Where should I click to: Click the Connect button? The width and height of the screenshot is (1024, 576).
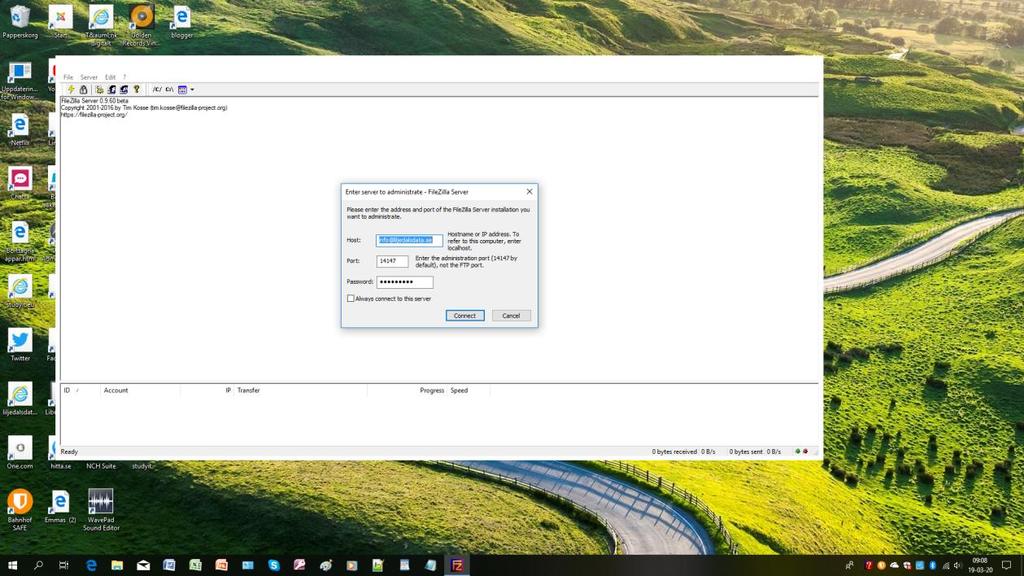[x=465, y=315]
